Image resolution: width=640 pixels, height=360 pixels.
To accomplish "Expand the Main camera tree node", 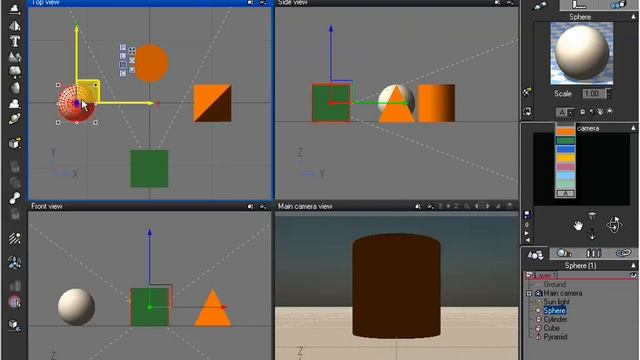I will tap(529, 293).
